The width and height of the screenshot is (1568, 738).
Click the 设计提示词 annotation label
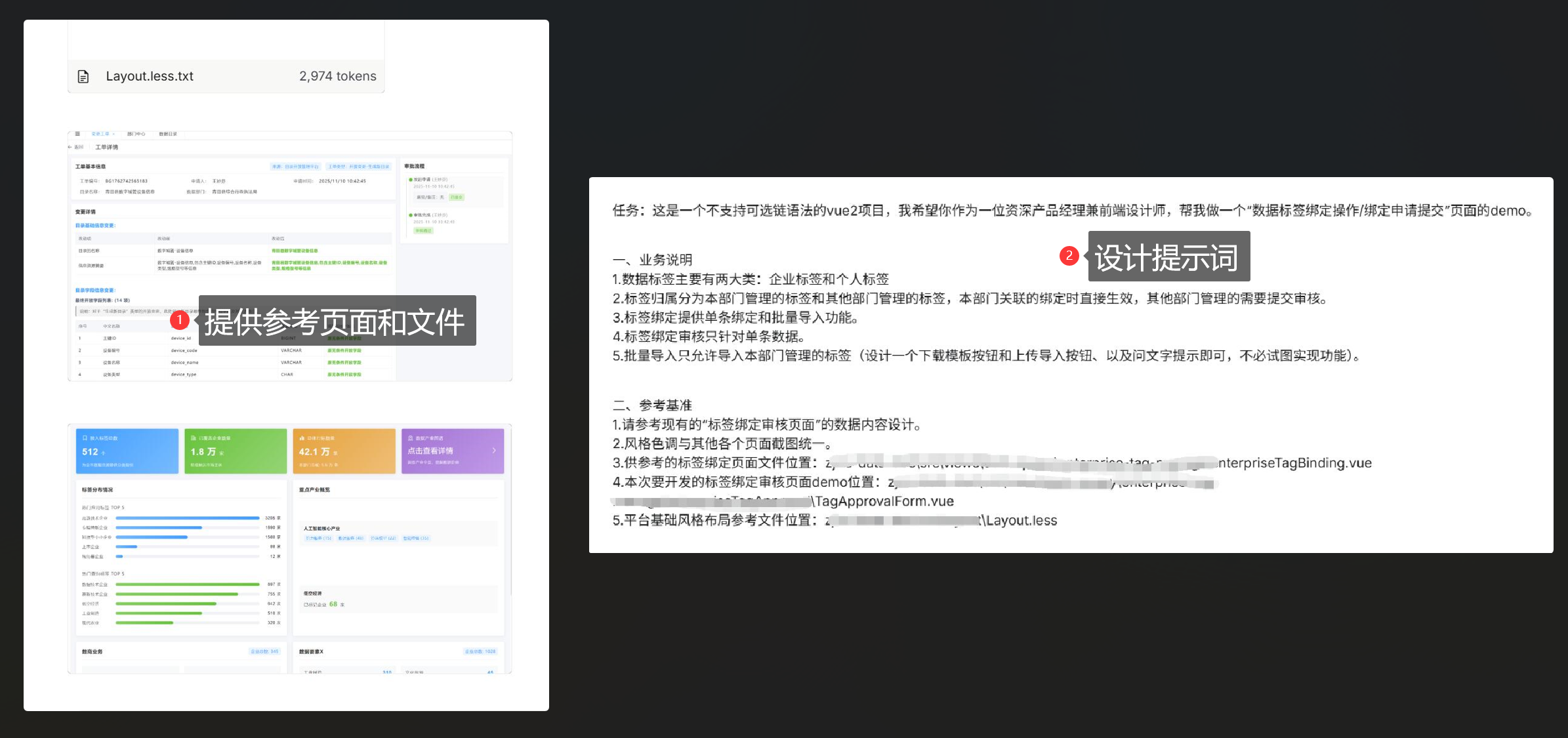coord(1168,256)
